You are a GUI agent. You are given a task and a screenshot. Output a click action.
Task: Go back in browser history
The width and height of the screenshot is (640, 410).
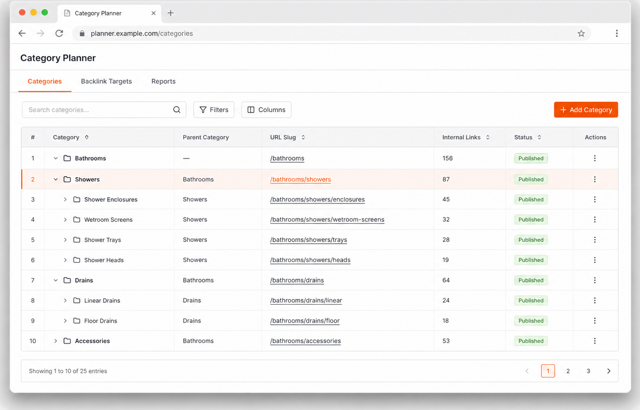[22, 33]
